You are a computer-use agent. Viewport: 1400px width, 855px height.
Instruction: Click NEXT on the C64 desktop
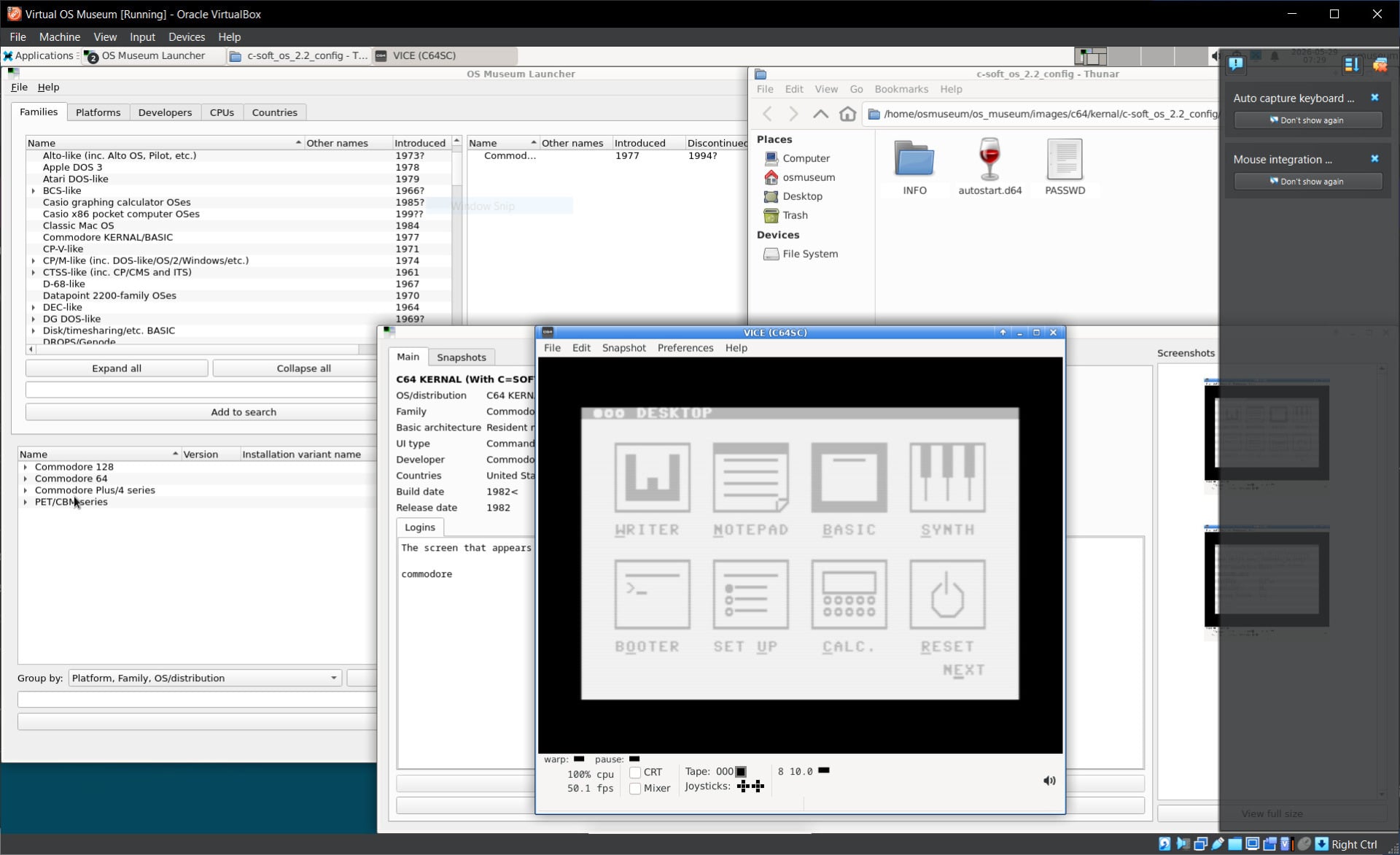tap(963, 670)
